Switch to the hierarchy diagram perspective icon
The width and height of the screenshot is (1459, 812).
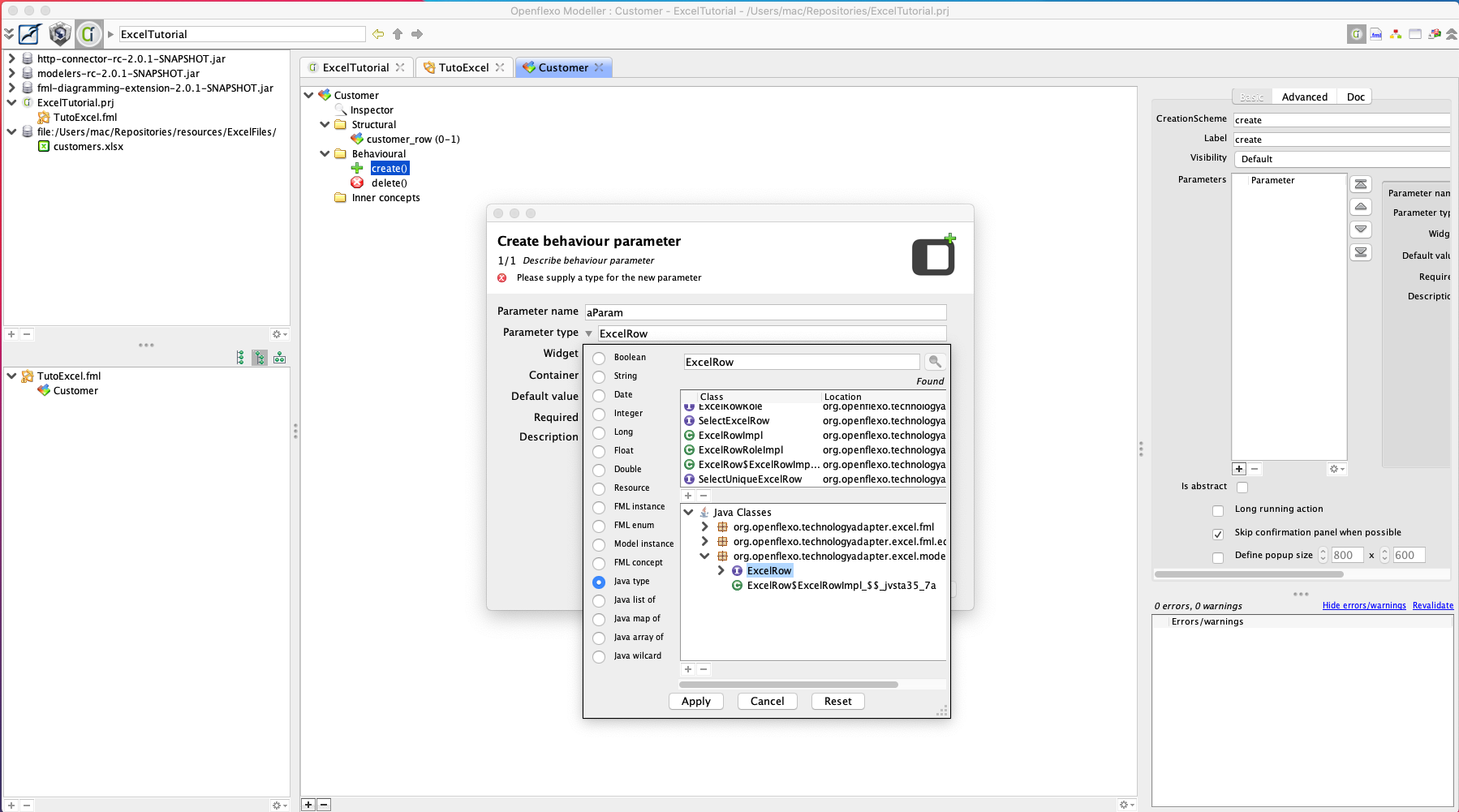[x=1396, y=34]
